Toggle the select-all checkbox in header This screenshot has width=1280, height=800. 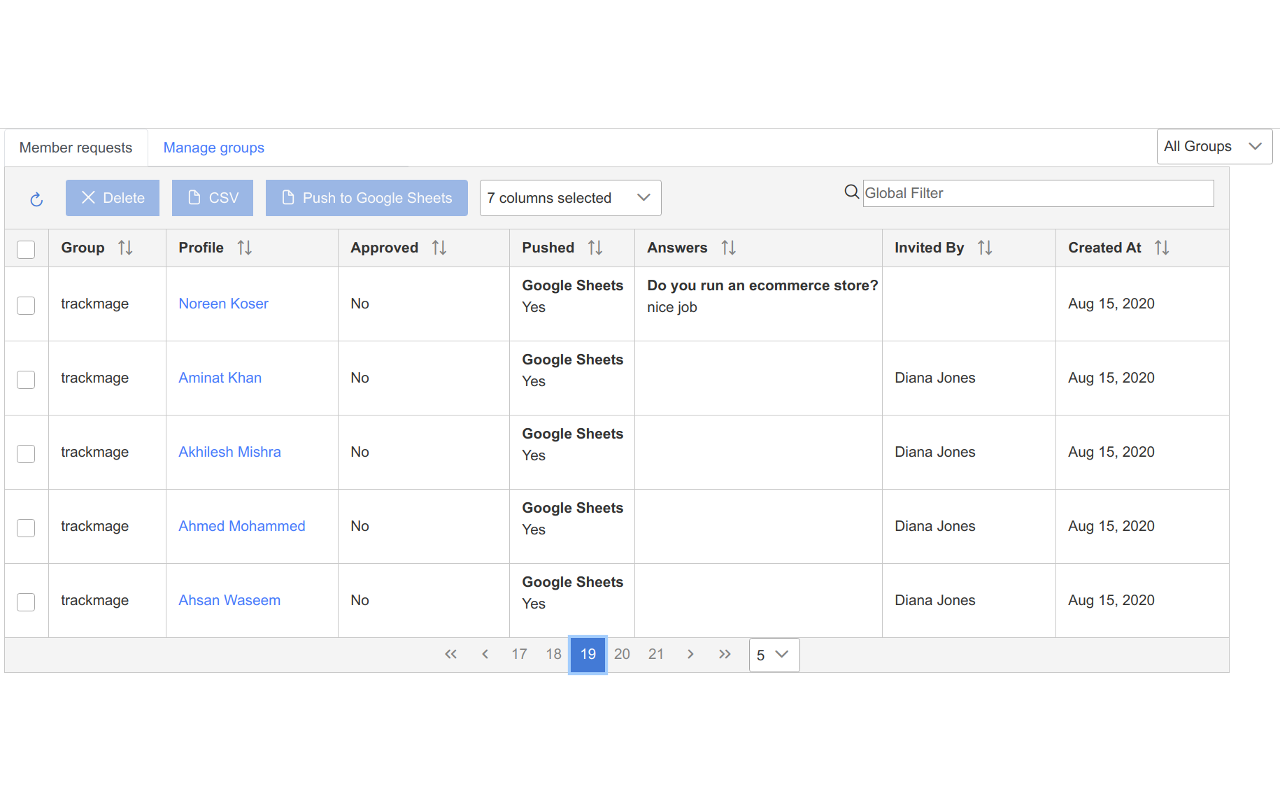[26, 249]
